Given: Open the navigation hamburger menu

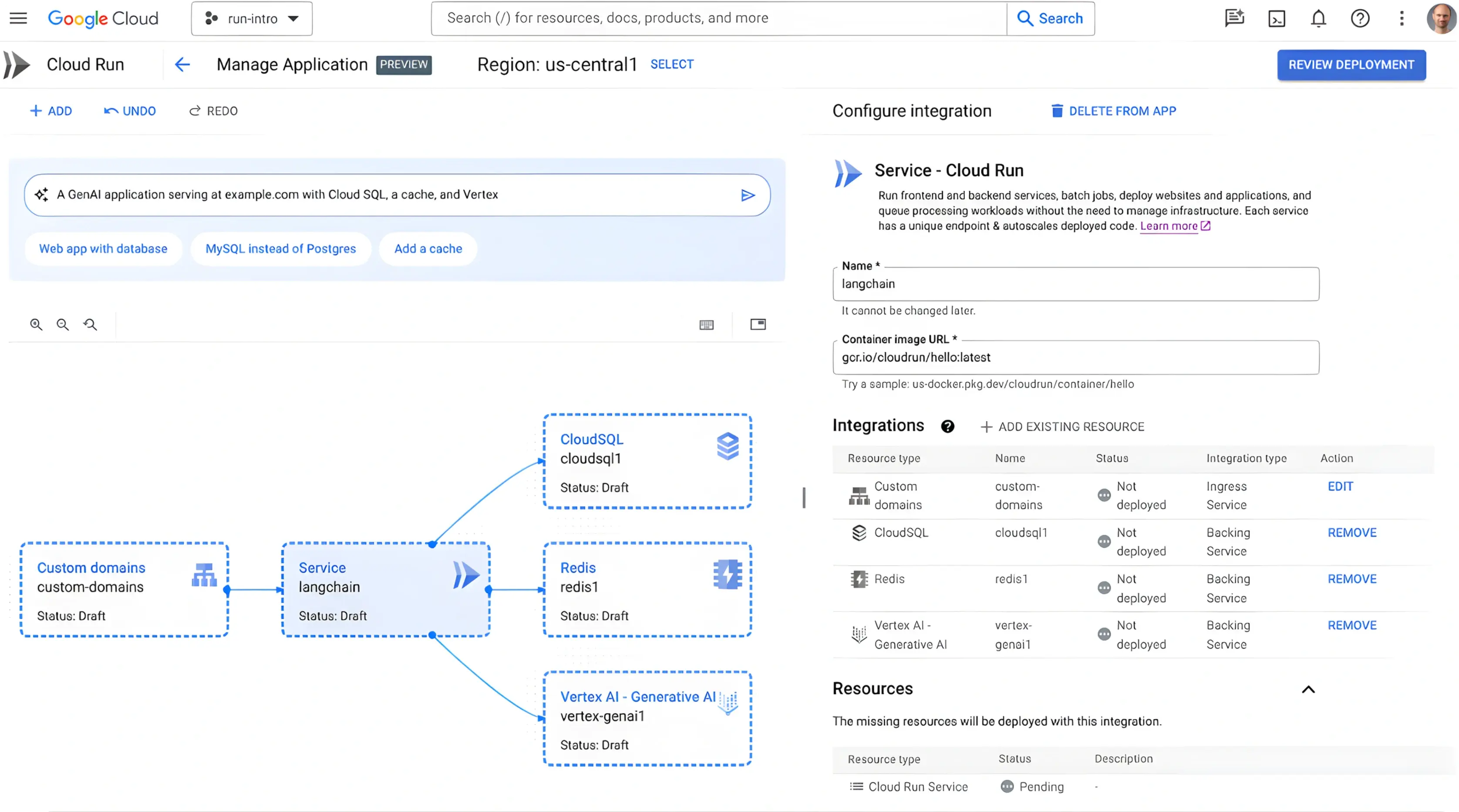Looking at the screenshot, I should point(17,17).
